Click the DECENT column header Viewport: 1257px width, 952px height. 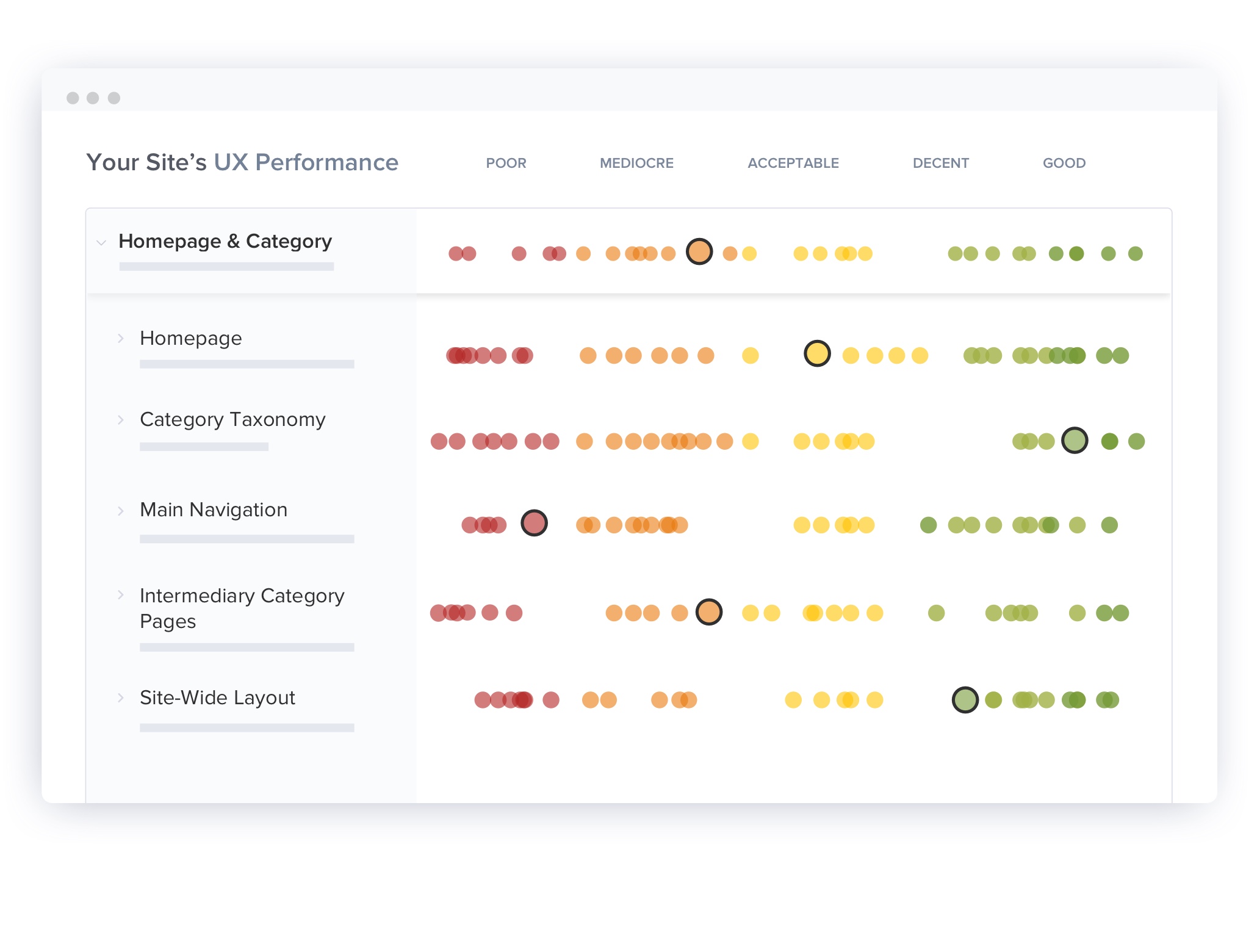(x=940, y=163)
